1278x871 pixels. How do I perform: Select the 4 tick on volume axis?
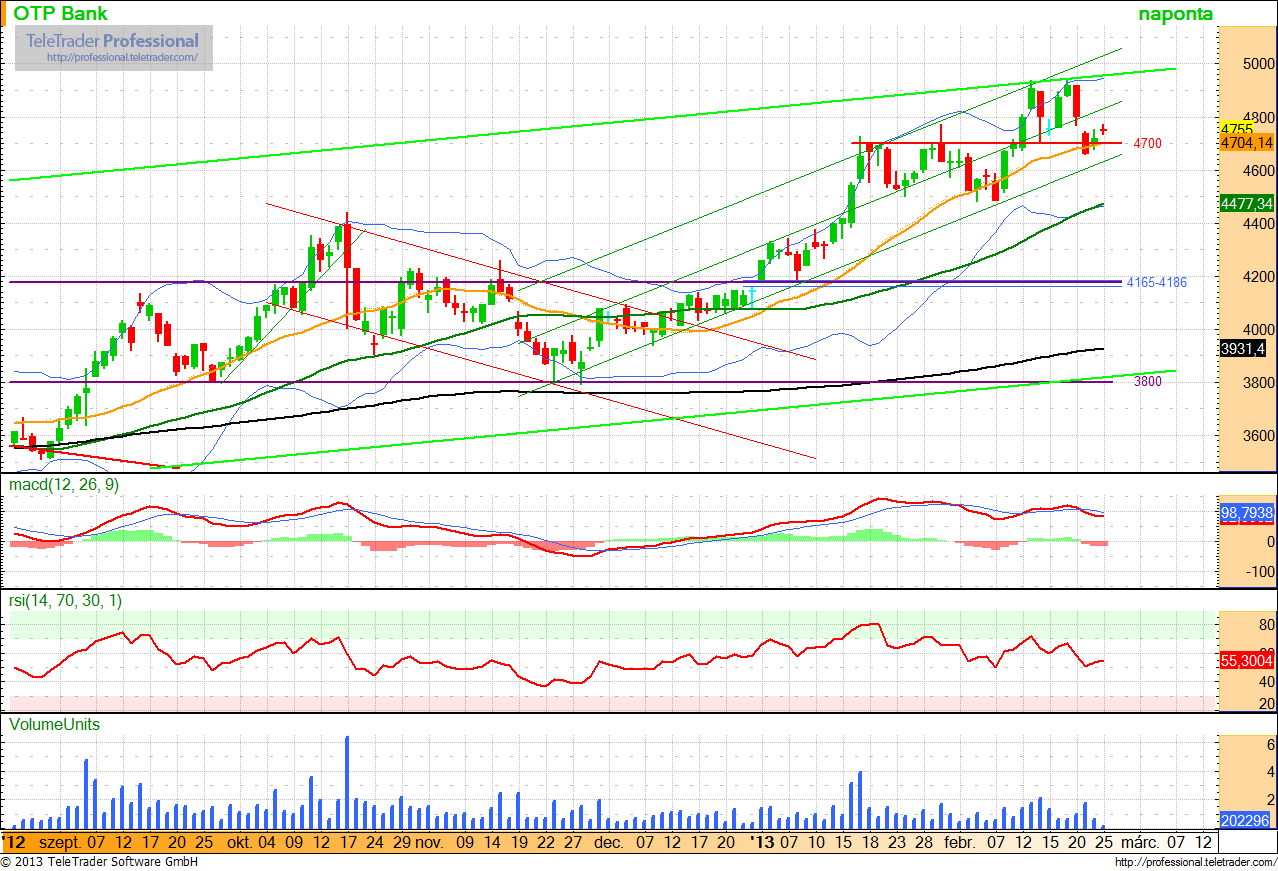(x=1270, y=771)
